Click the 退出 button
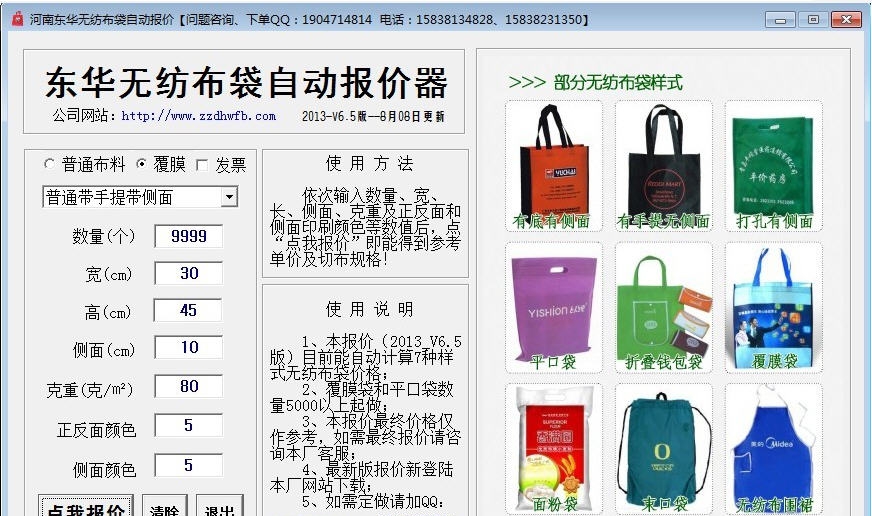The image size is (872, 516). point(220,507)
